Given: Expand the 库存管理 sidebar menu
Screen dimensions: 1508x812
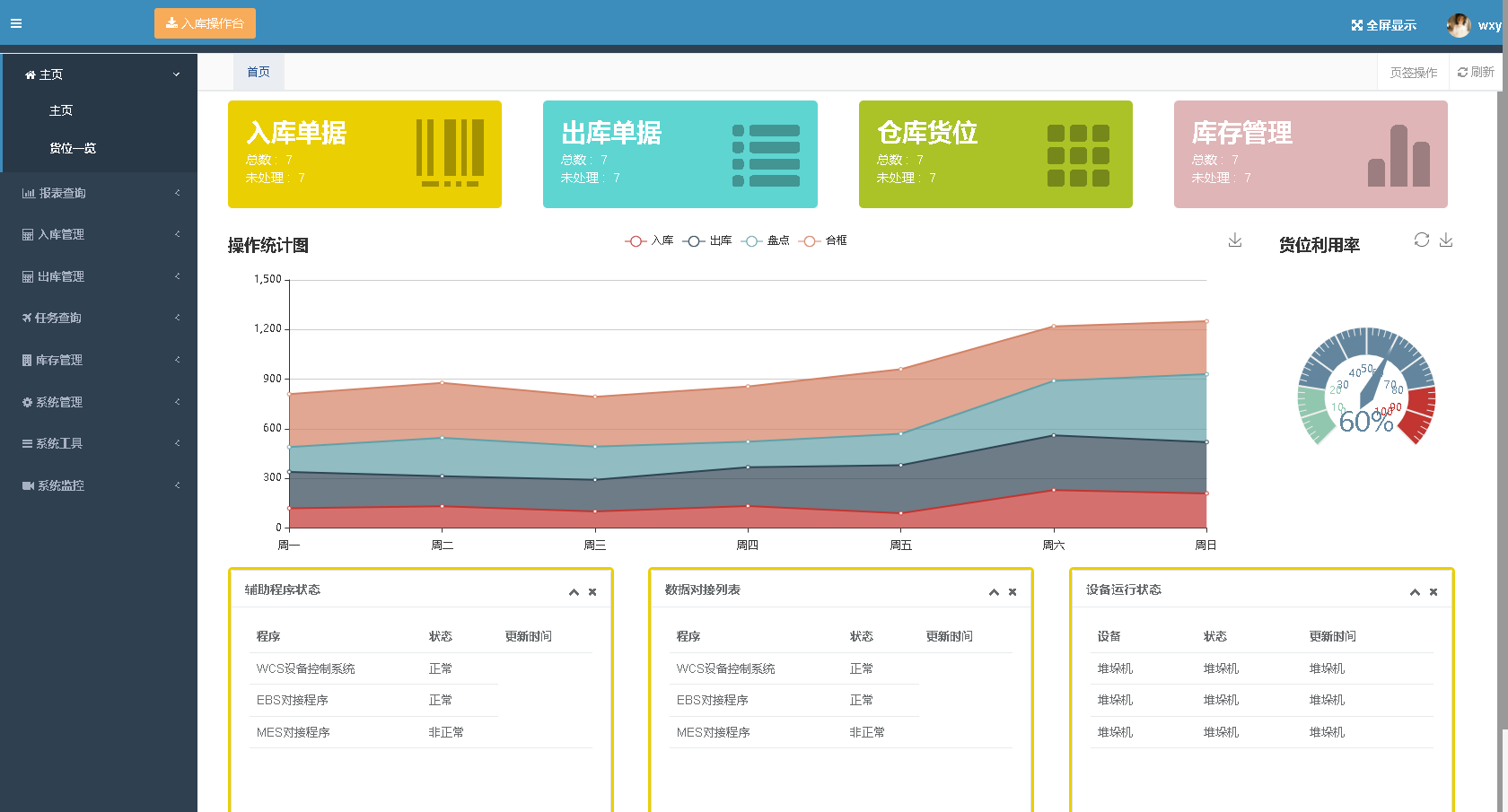Looking at the screenshot, I should [100, 360].
